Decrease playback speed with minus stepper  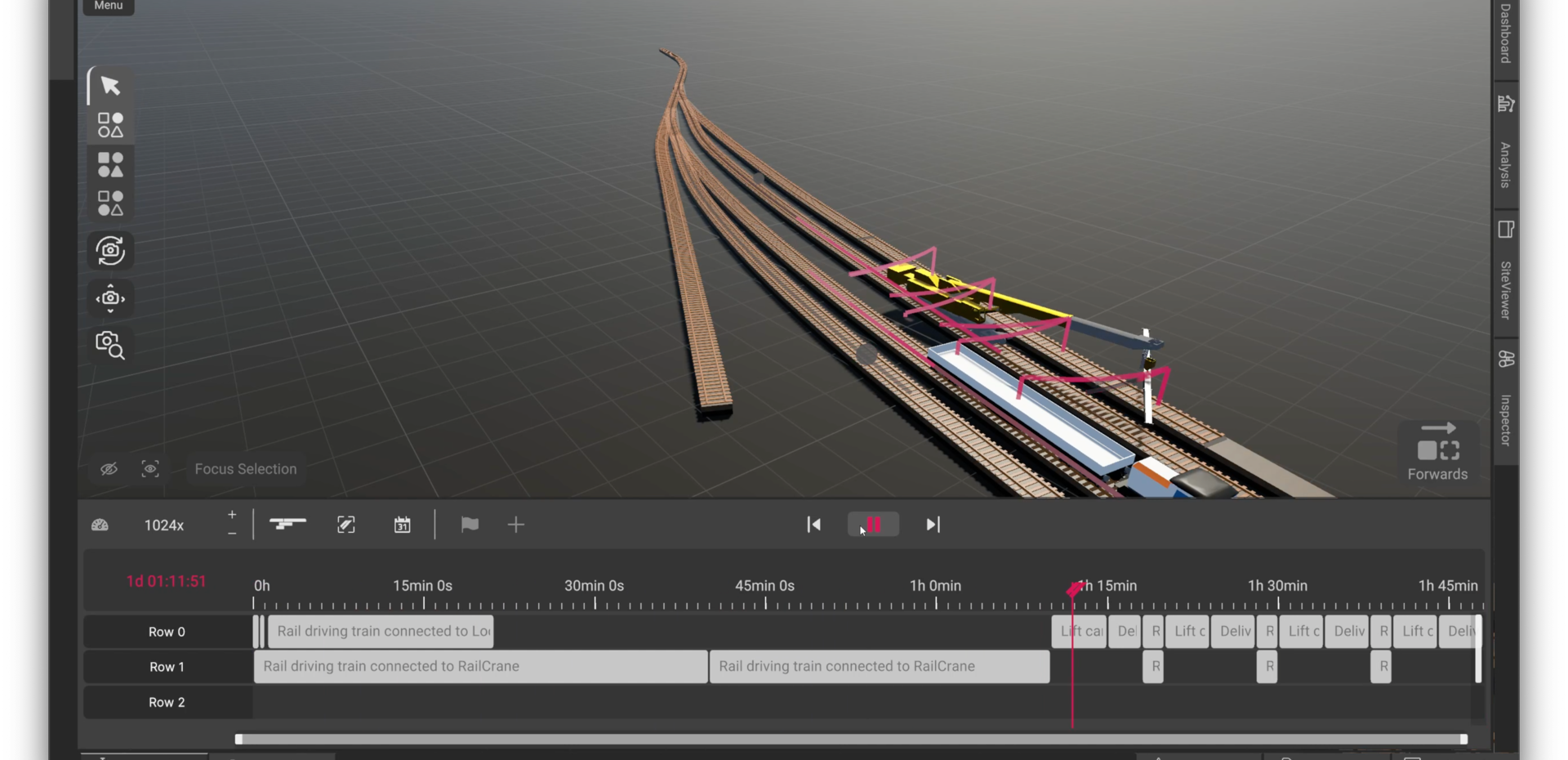(232, 534)
